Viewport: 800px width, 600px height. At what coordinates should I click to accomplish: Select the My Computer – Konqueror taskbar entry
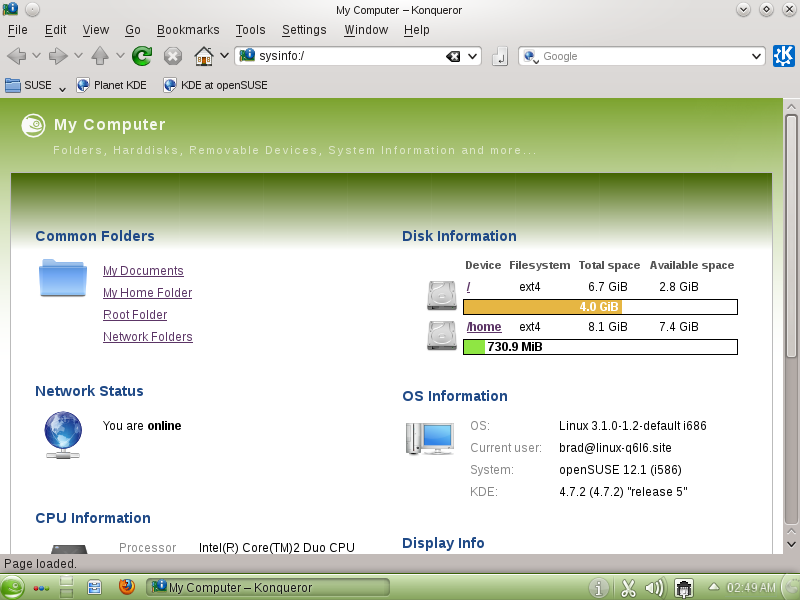(x=268, y=587)
